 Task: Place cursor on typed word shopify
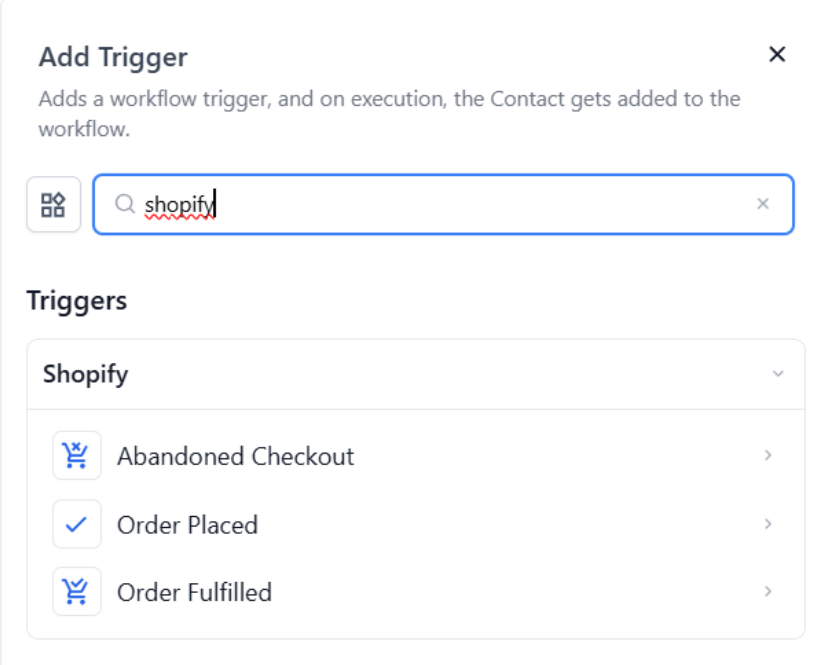point(179,205)
